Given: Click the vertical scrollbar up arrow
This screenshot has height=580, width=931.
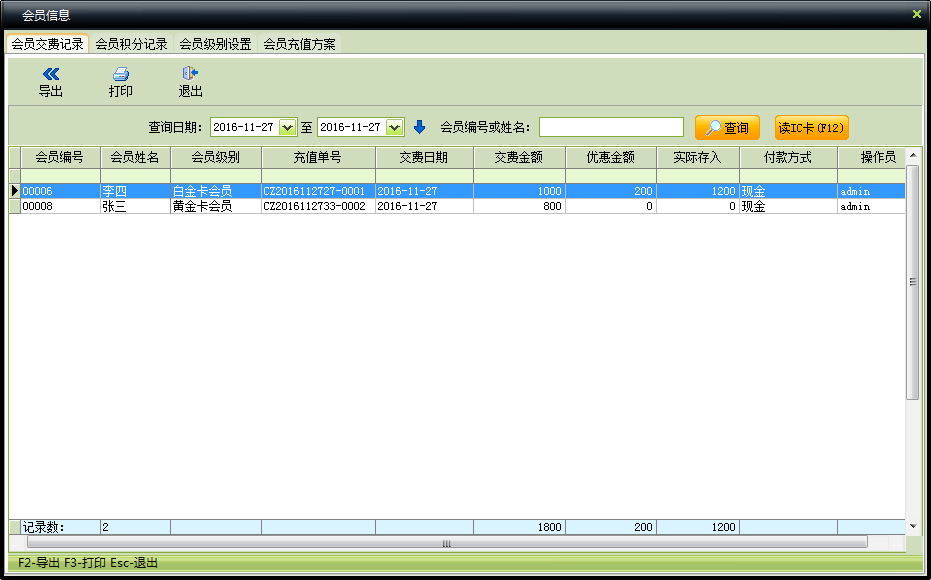Looking at the screenshot, I should click(x=912, y=156).
